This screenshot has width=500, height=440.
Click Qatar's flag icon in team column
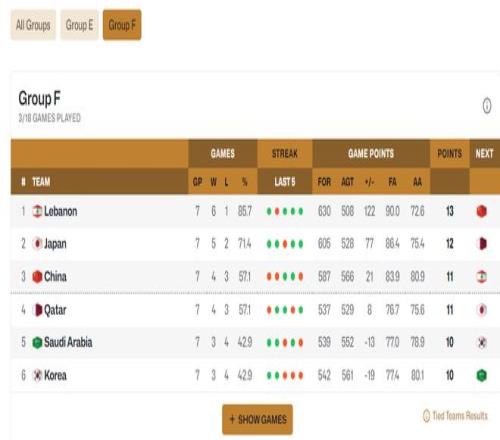(37, 310)
